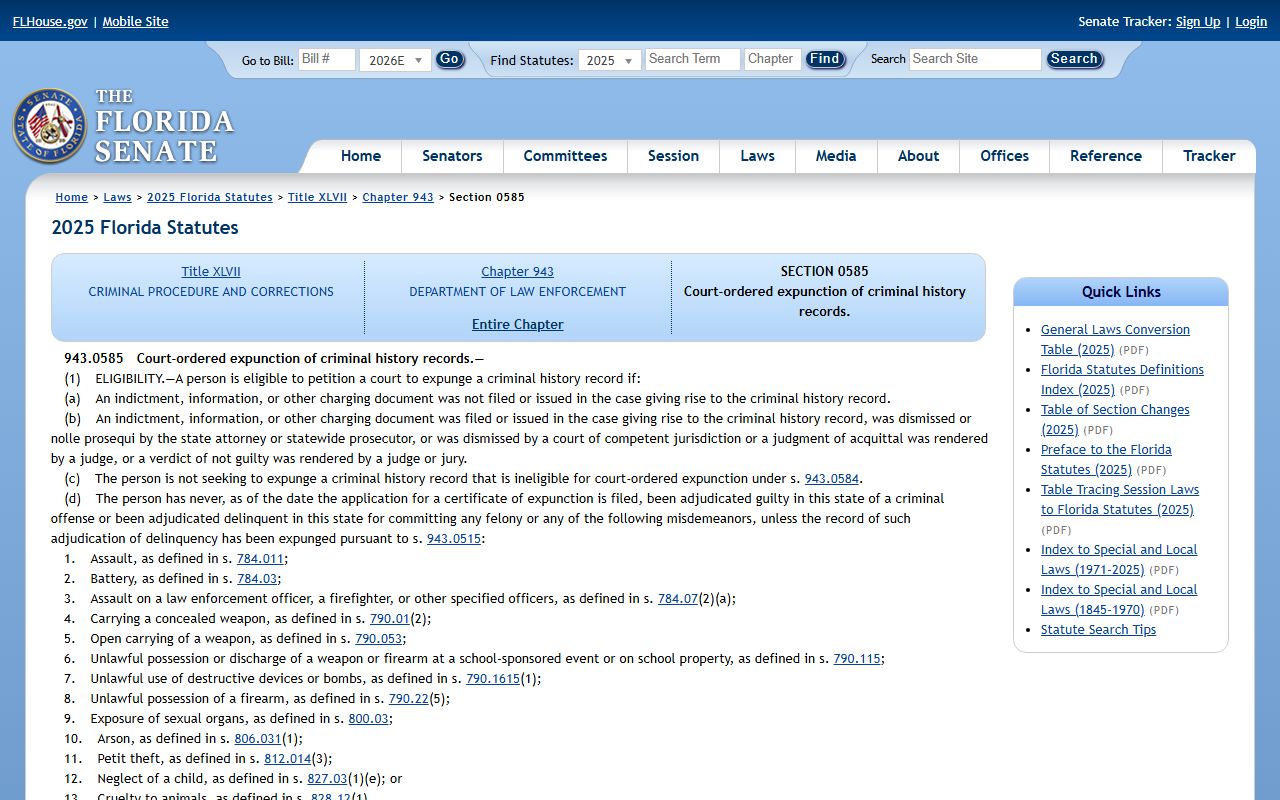
Task: Follow the assault statute link 784.011
Action: tap(260, 559)
